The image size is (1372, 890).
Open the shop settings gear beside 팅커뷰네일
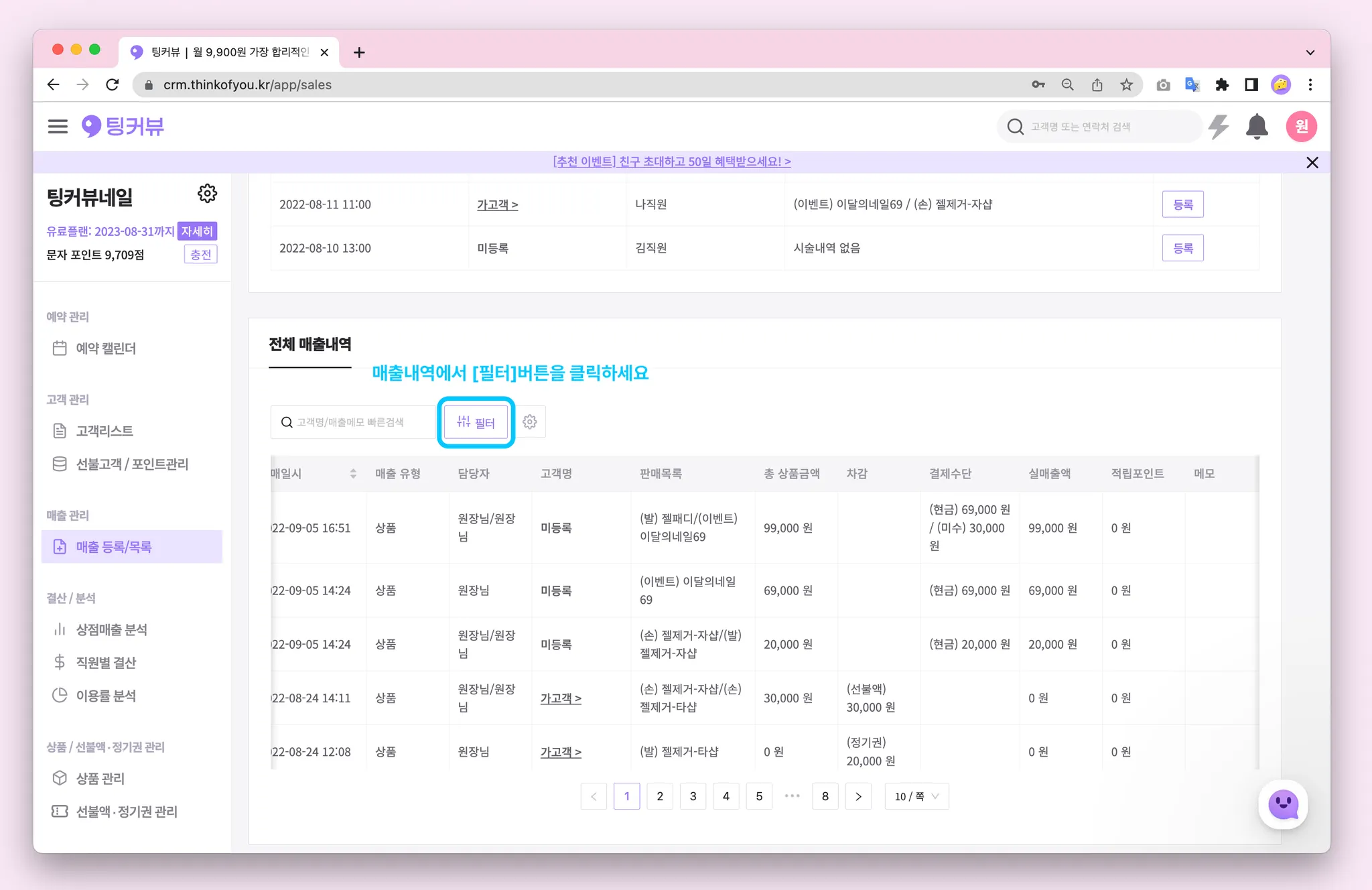207,194
